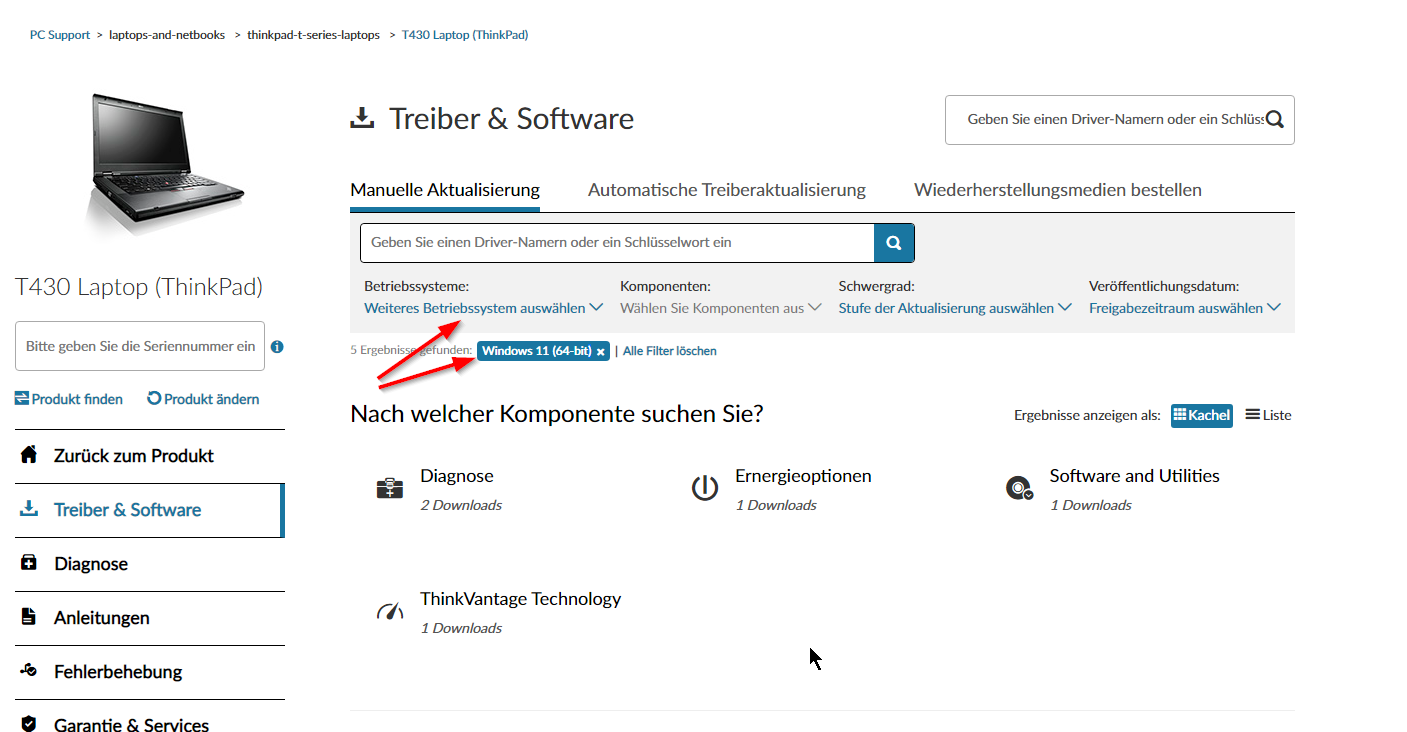The height and width of the screenshot is (732, 1407).
Task: Open laptops-and-netbooks breadcrumb
Action: pos(167,35)
